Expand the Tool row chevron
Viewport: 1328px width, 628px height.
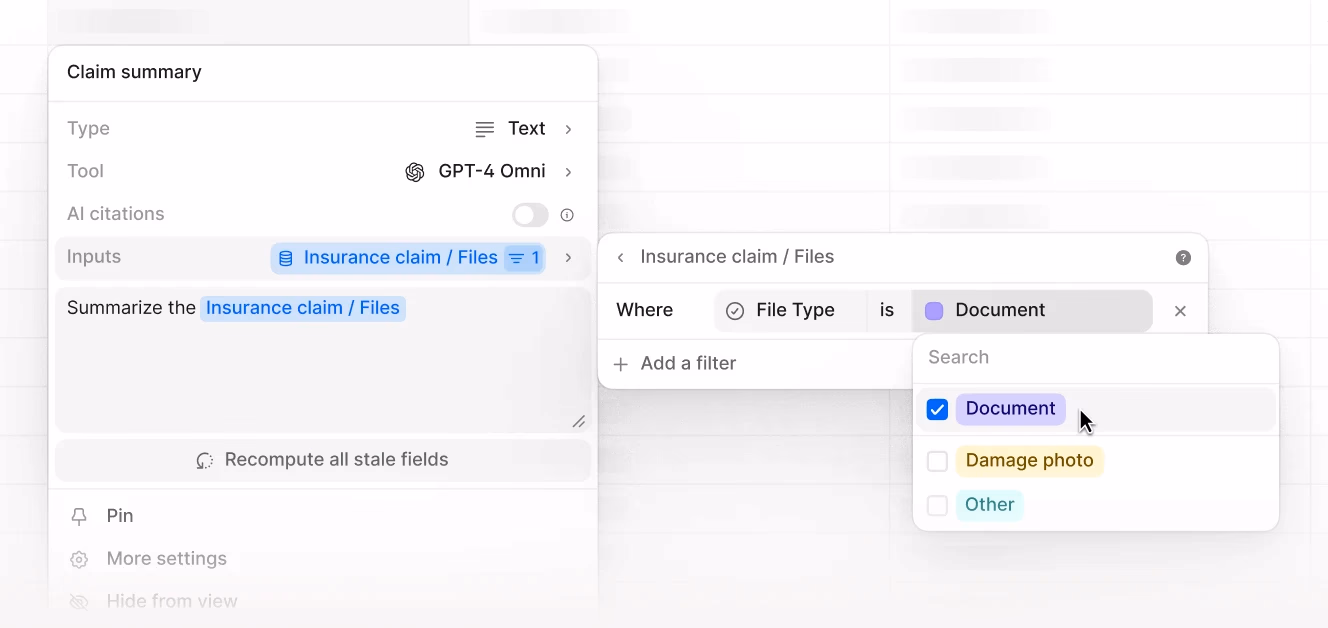[x=568, y=172]
